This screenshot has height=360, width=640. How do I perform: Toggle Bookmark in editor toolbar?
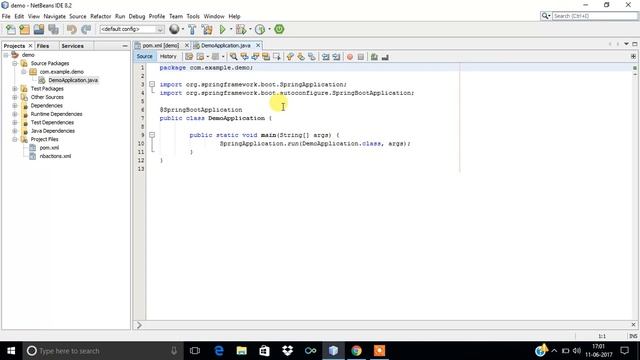pyautogui.click(x=312, y=57)
